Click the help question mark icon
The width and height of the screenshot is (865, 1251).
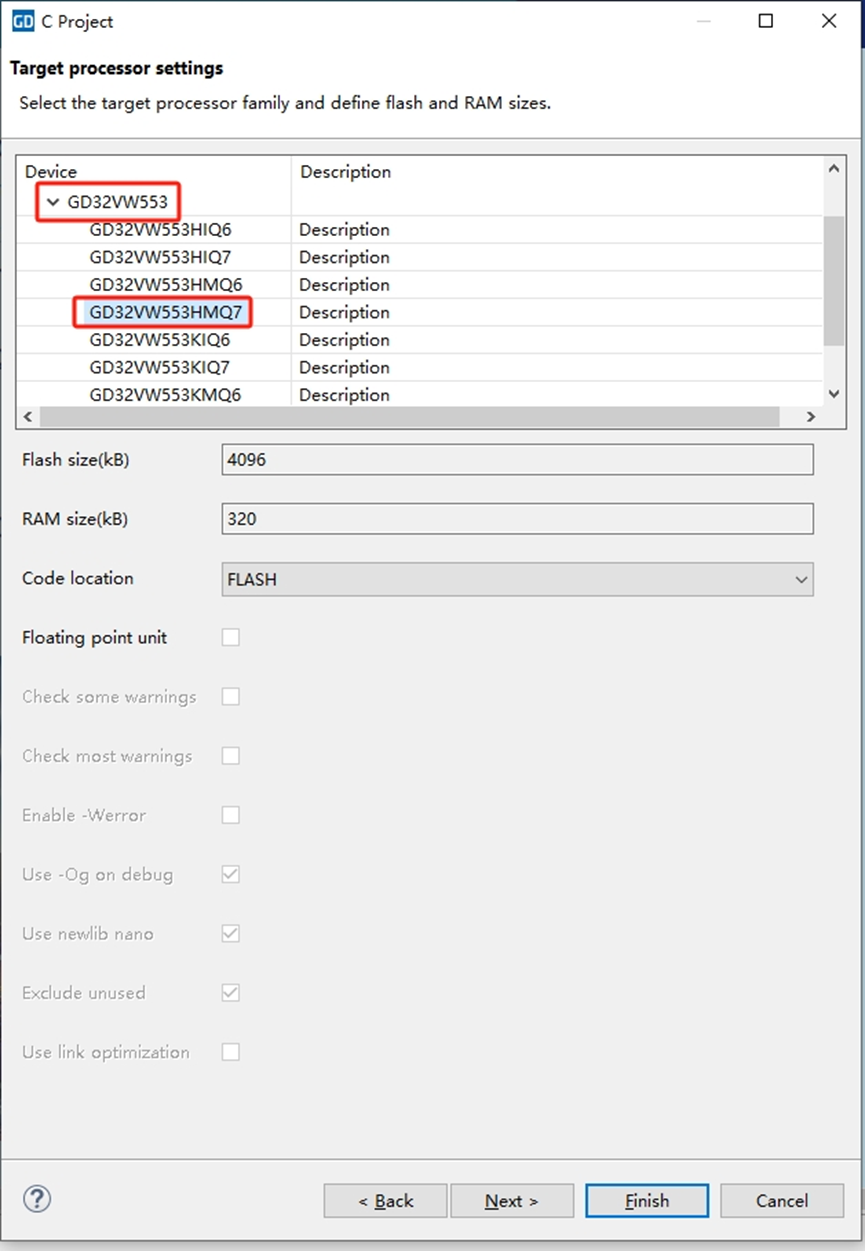click(37, 1199)
